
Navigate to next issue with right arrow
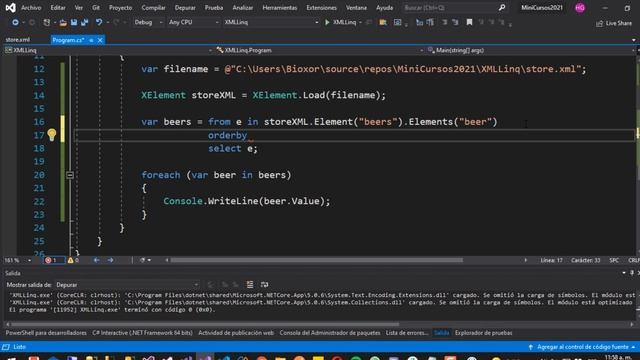111,260
